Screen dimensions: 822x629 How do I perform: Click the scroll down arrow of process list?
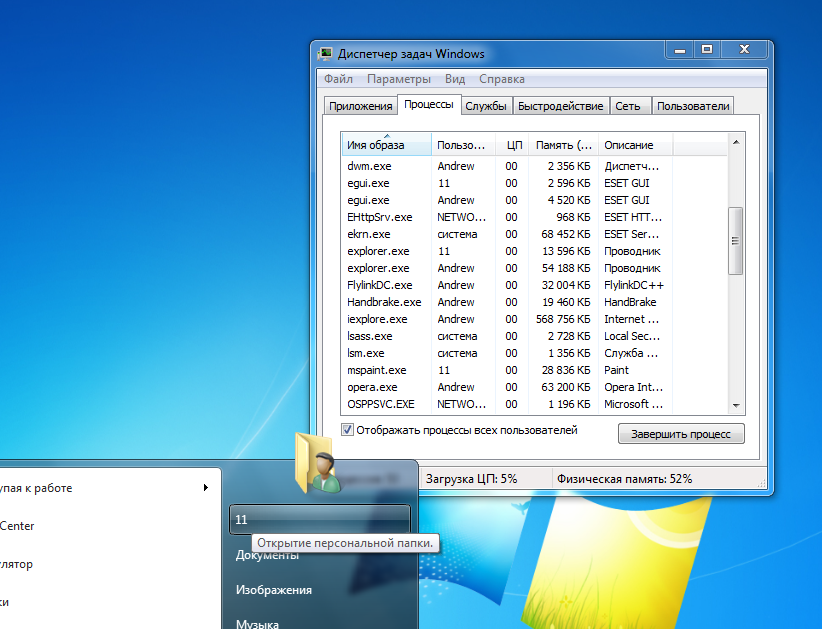click(x=736, y=405)
